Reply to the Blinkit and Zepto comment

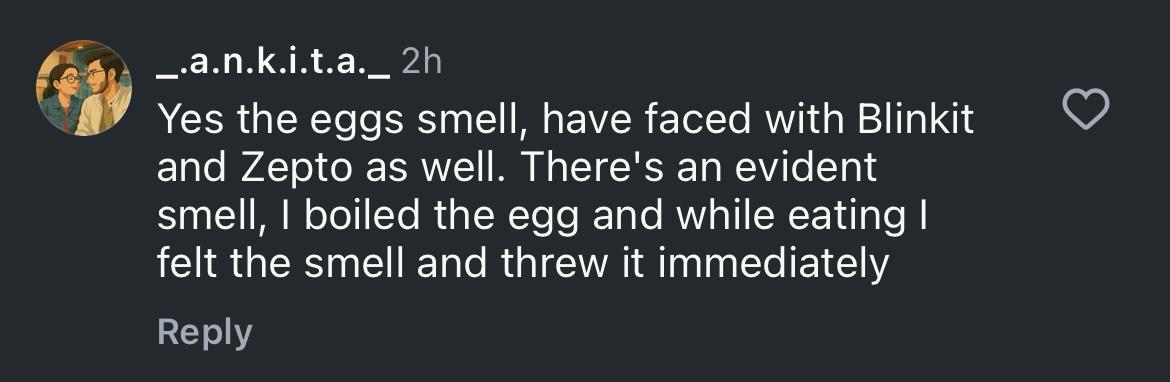[x=204, y=332]
